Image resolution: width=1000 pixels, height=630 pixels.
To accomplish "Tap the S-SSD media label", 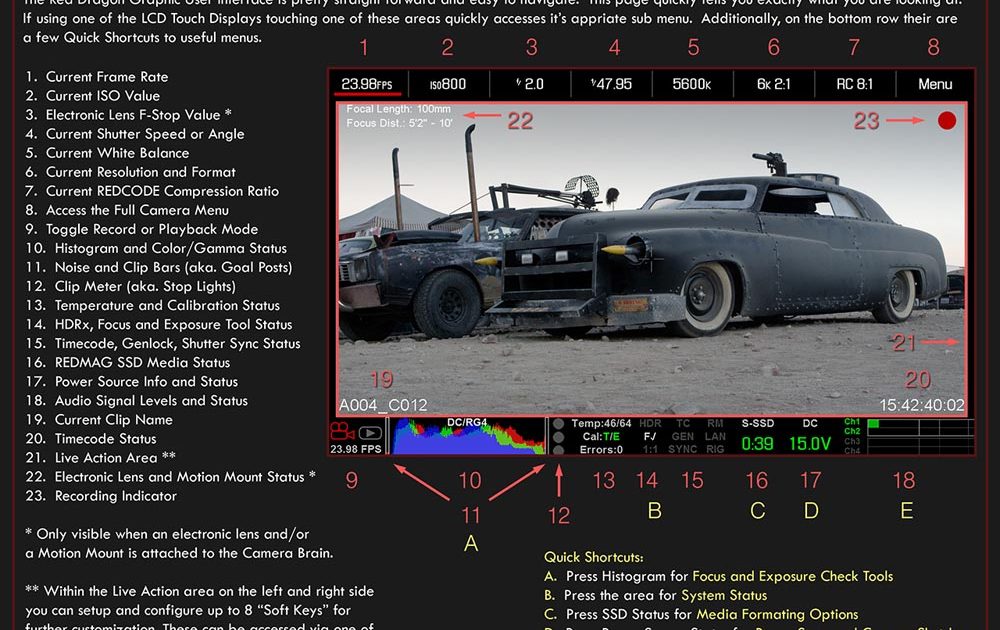I will click(x=758, y=423).
